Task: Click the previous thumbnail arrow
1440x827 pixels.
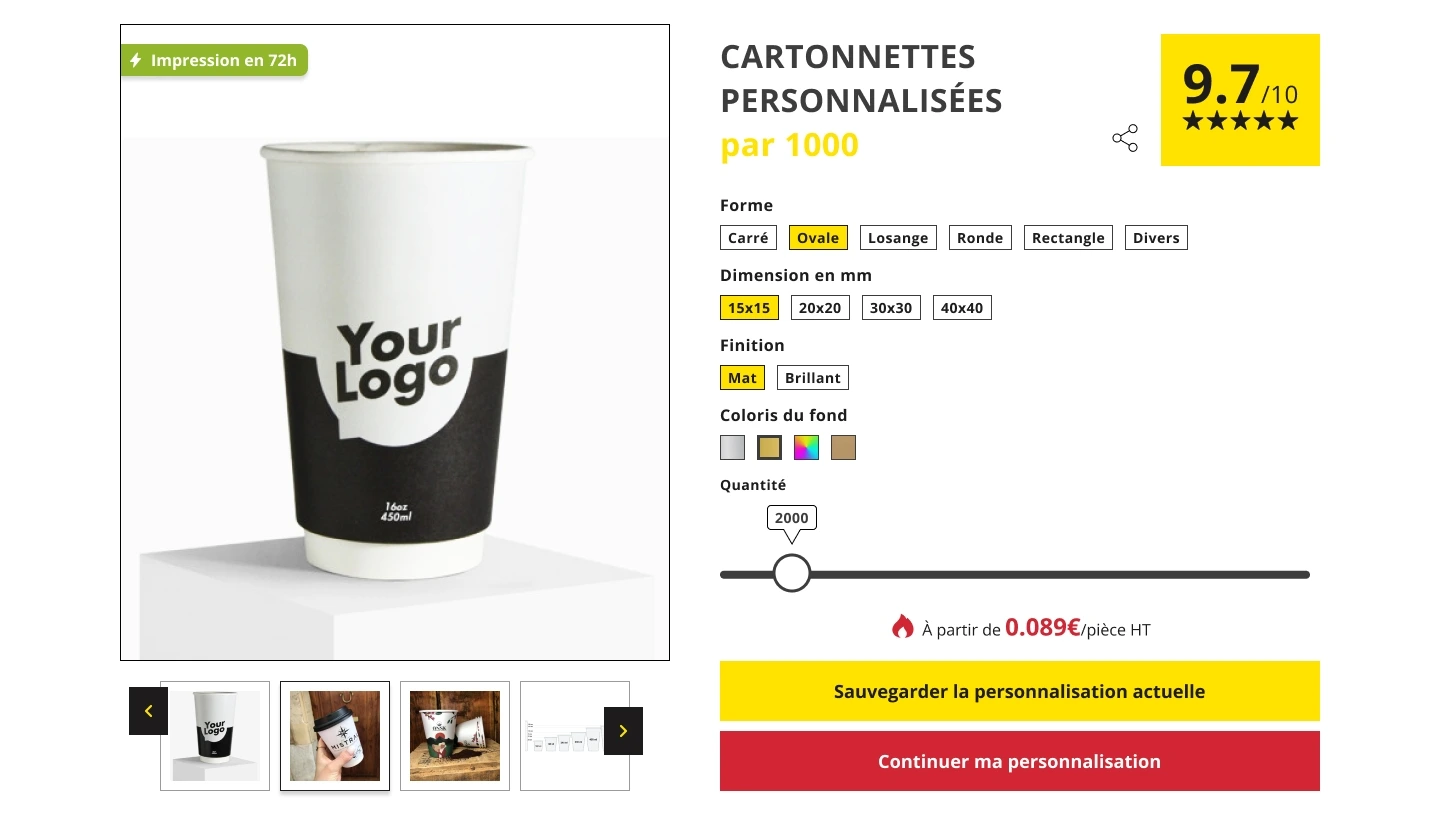Action: 148,711
